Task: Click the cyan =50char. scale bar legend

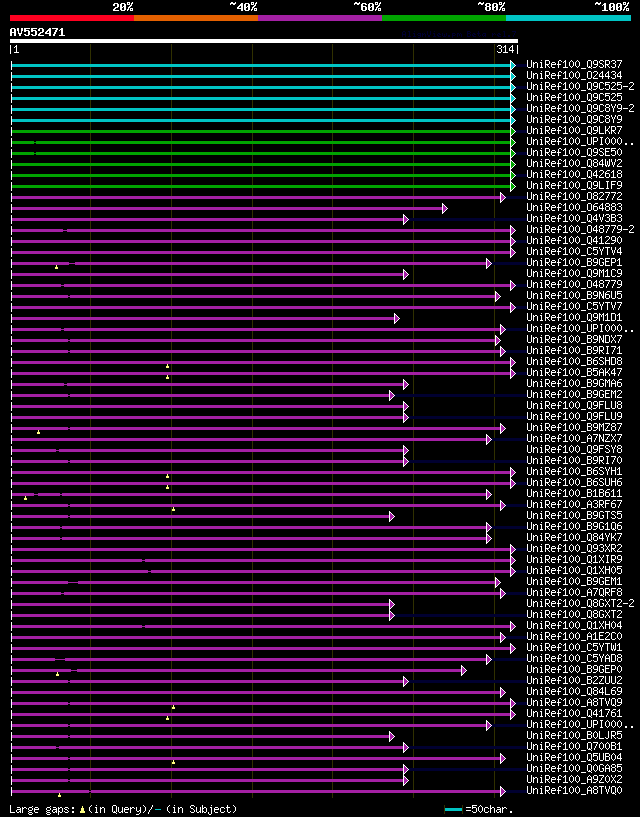Action: (453, 810)
